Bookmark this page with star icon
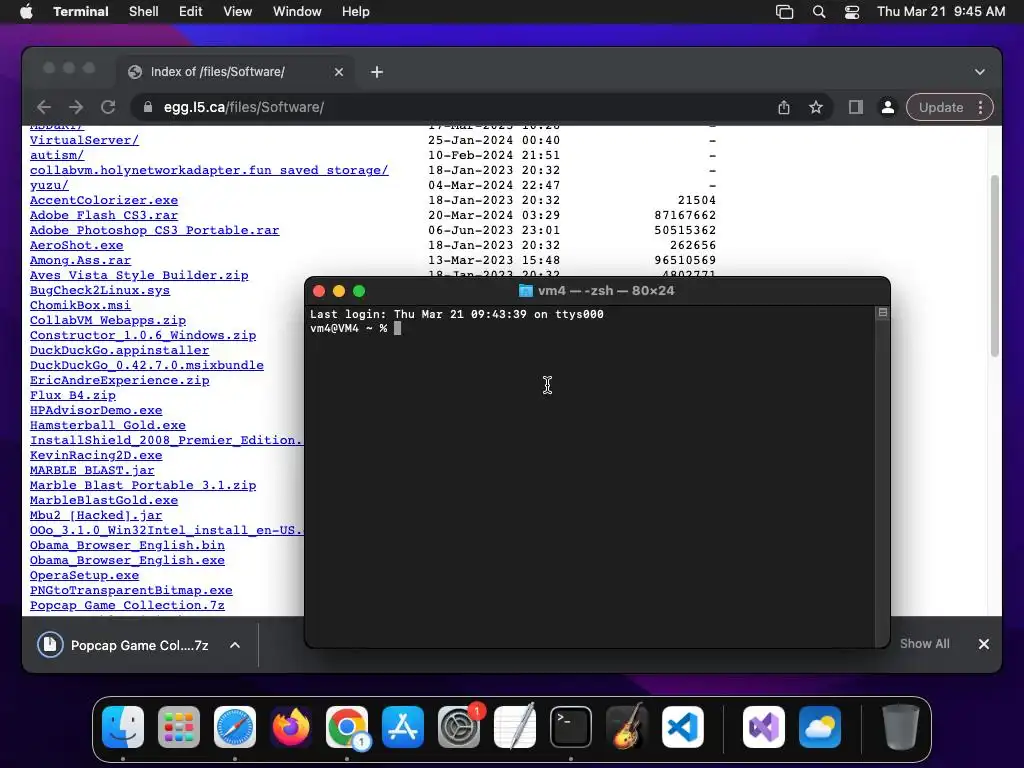1024x768 pixels. tap(816, 107)
